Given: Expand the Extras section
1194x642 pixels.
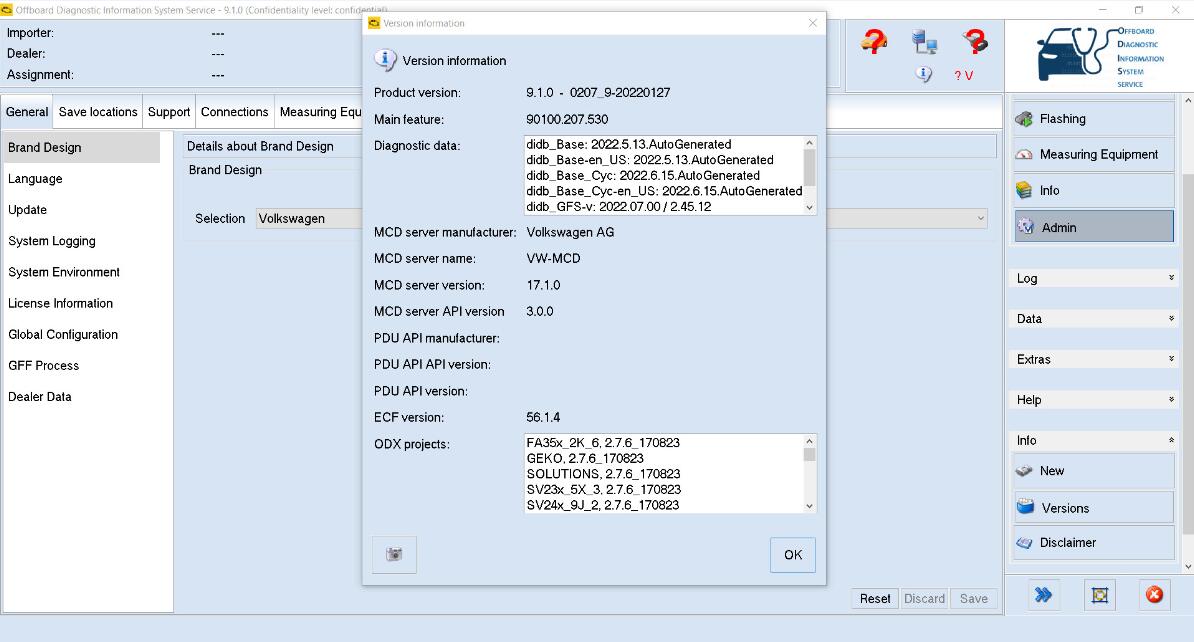Looking at the screenshot, I should [1094, 359].
